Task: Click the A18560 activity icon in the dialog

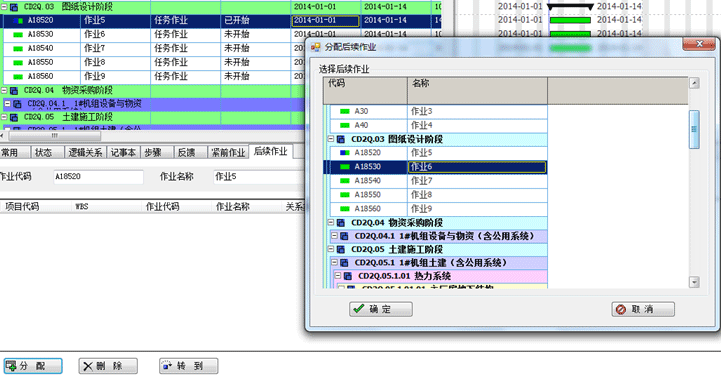Action: (344, 209)
